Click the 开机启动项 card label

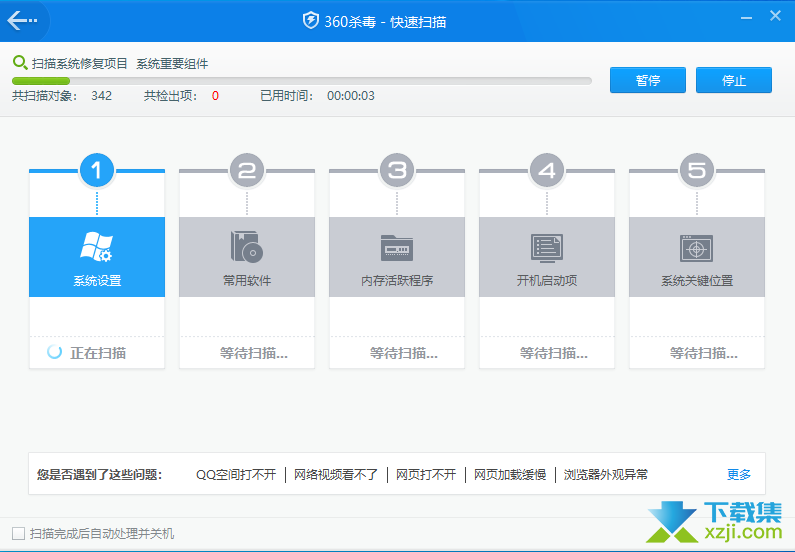click(547, 280)
